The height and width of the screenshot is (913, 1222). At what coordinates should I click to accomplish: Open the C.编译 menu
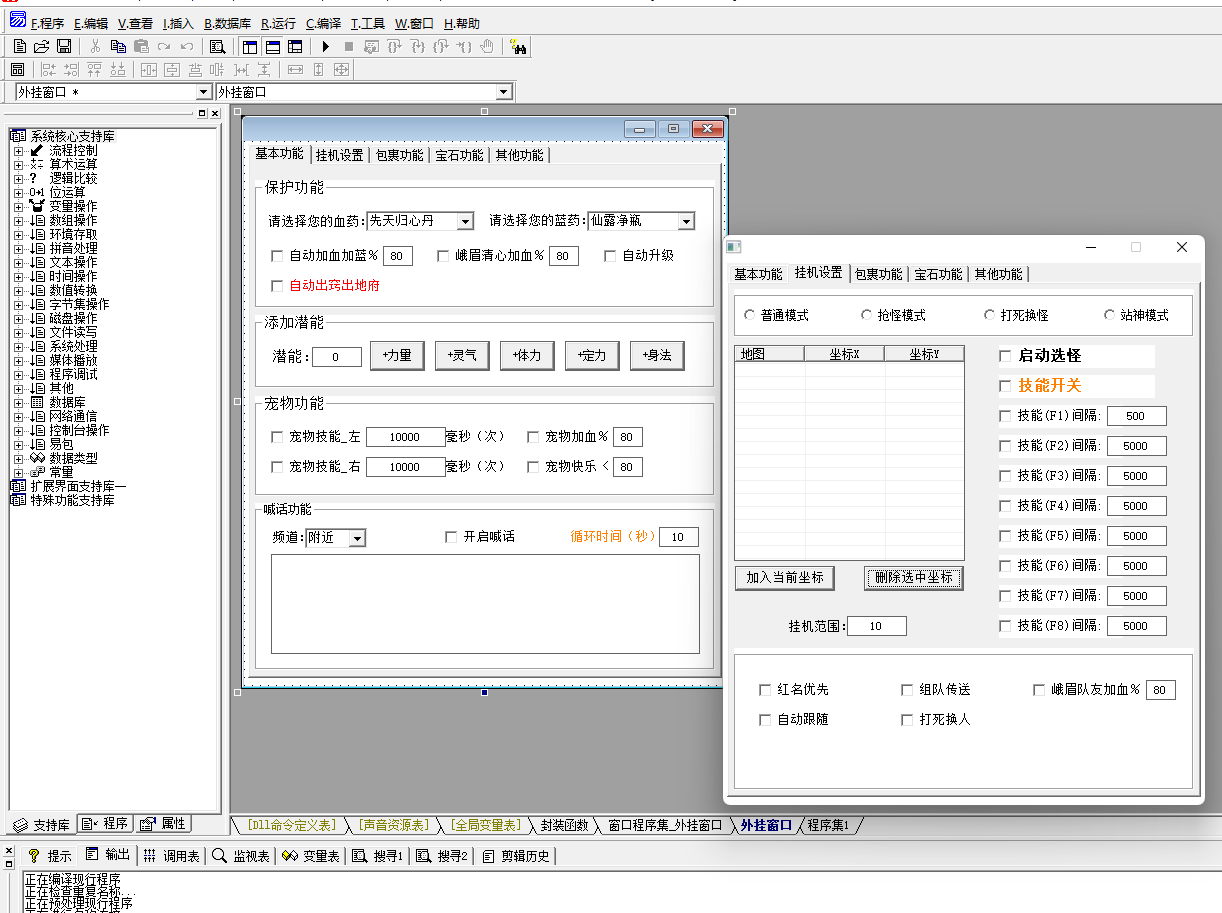(x=323, y=23)
